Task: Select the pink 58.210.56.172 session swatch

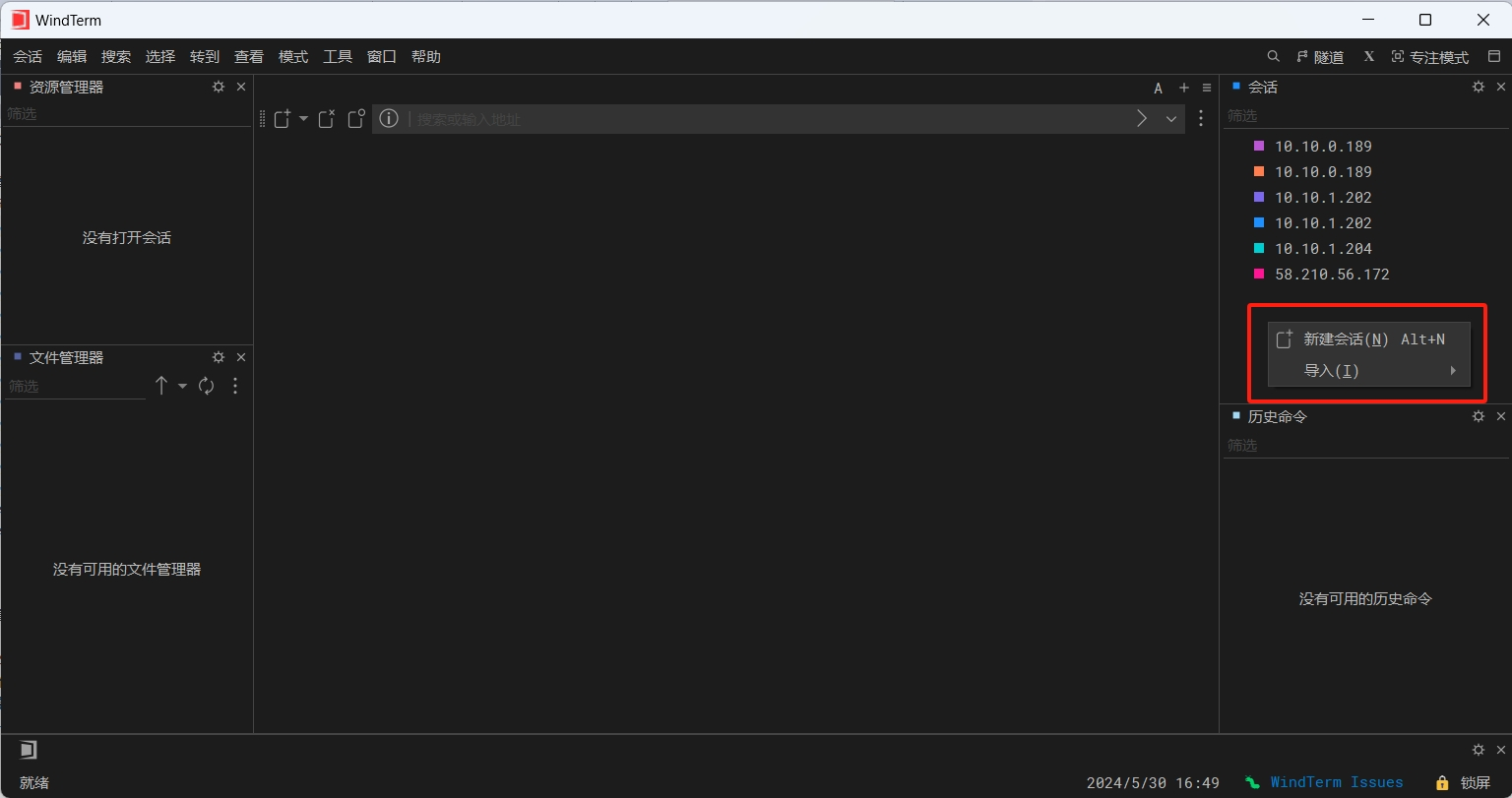Action: (x=1258, y=275)
